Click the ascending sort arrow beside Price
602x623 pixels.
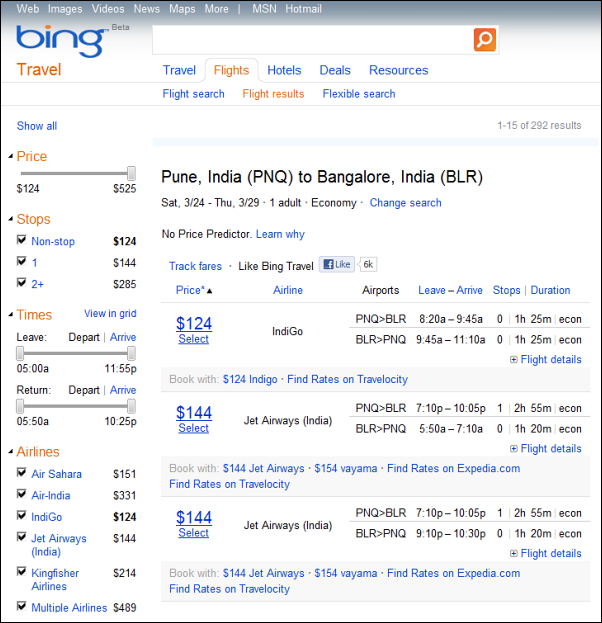point(209,291)
